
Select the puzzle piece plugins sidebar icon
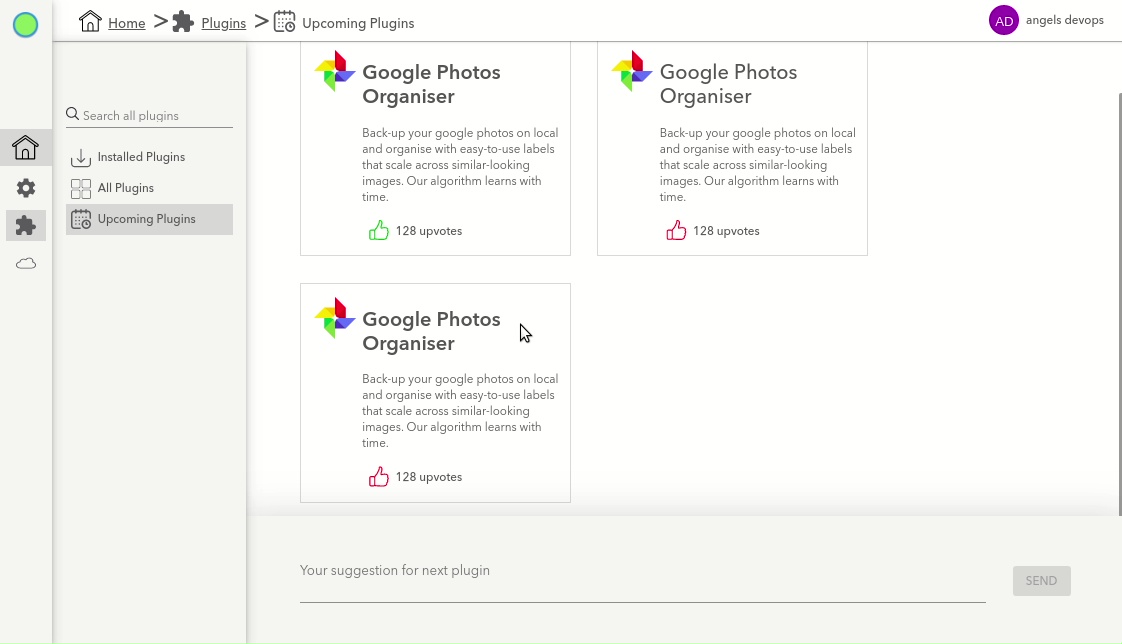(x=26, y=226)
